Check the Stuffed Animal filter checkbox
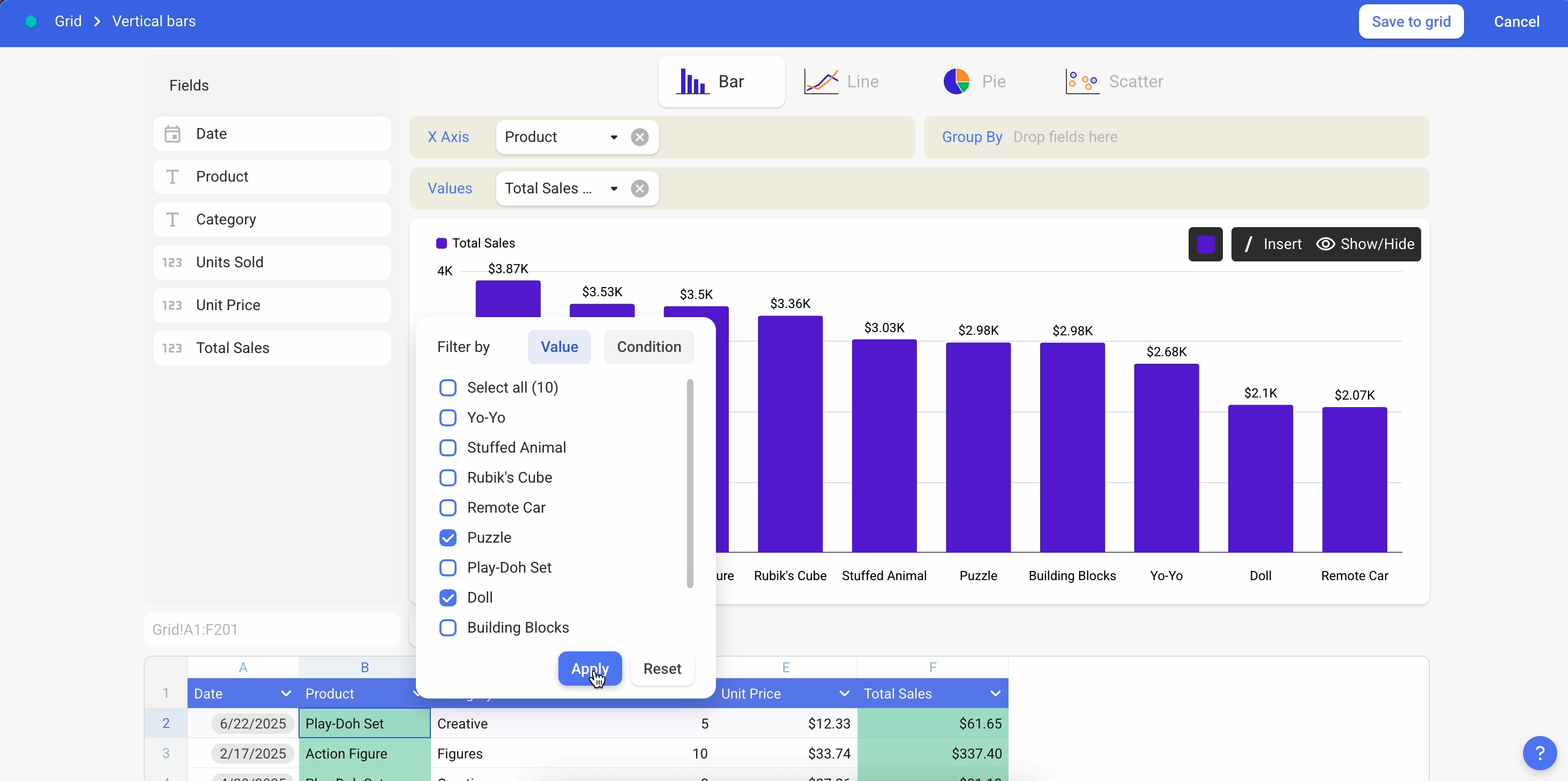The height and width of the screenshot is (781, 1568). [448, 447]
